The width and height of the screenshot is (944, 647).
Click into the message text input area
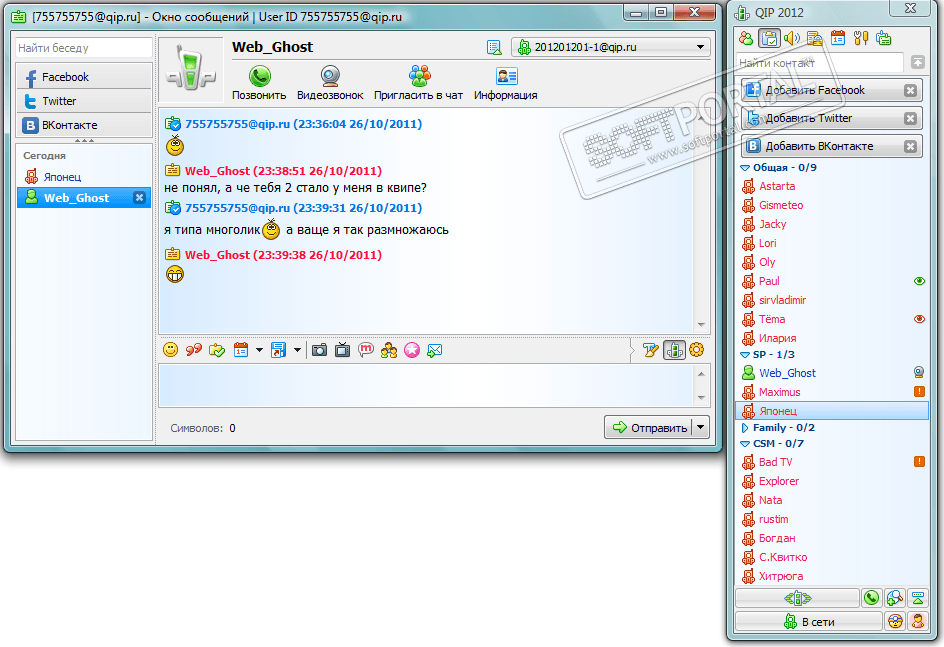426,385
